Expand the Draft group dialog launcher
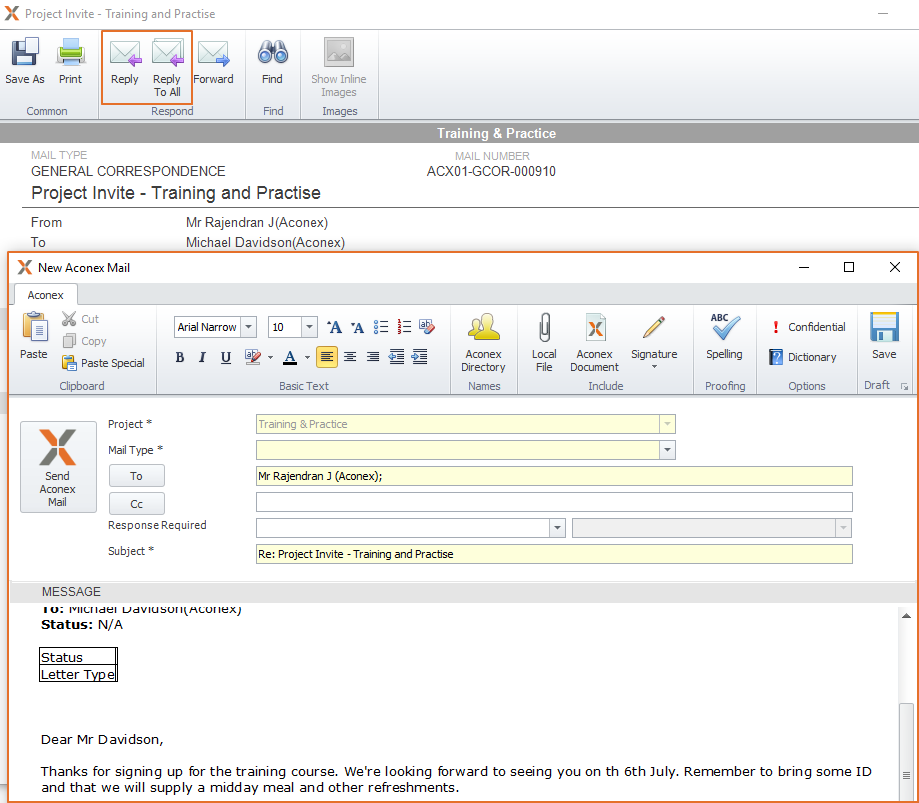 904,386
